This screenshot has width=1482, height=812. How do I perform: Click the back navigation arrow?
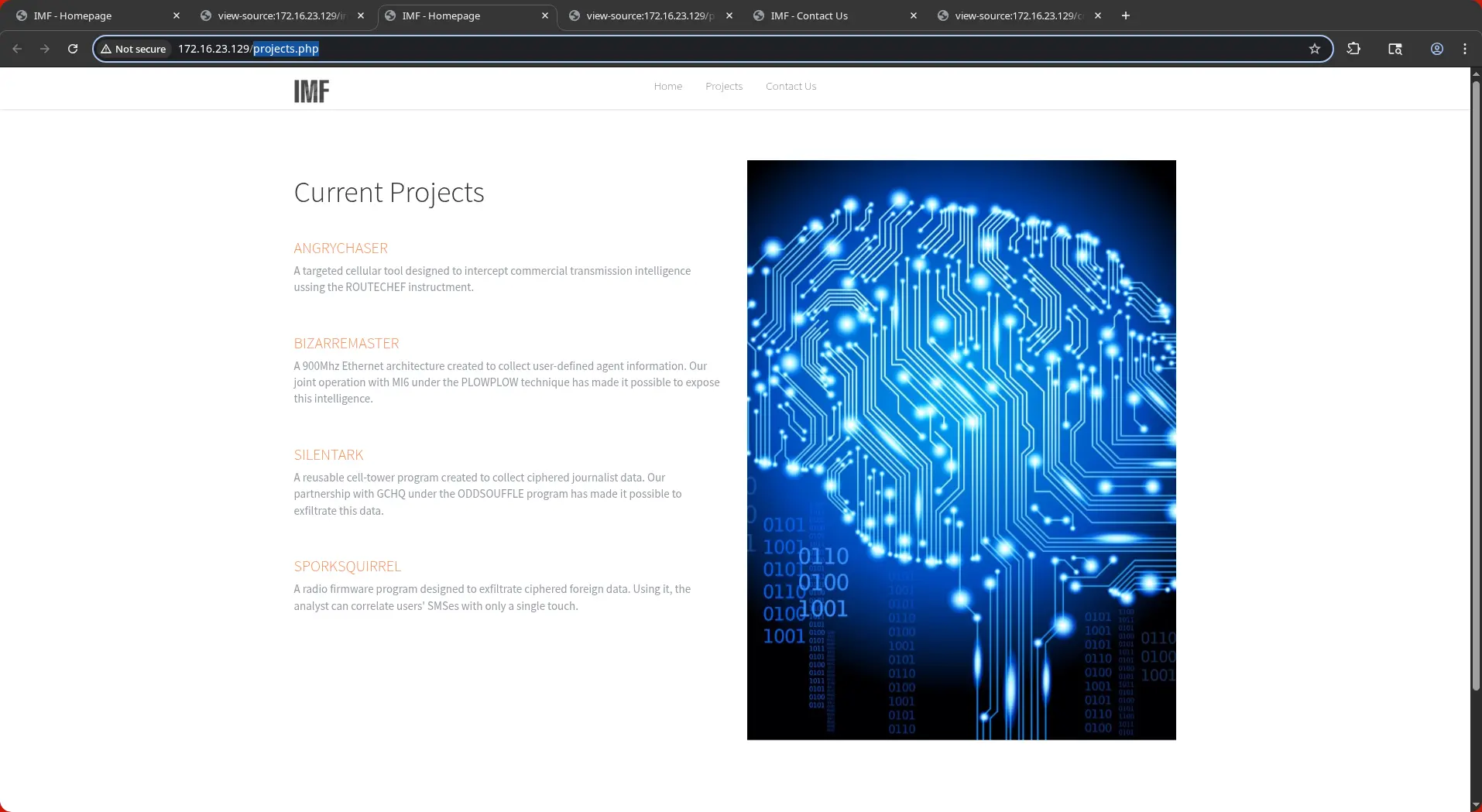(17, 49)
